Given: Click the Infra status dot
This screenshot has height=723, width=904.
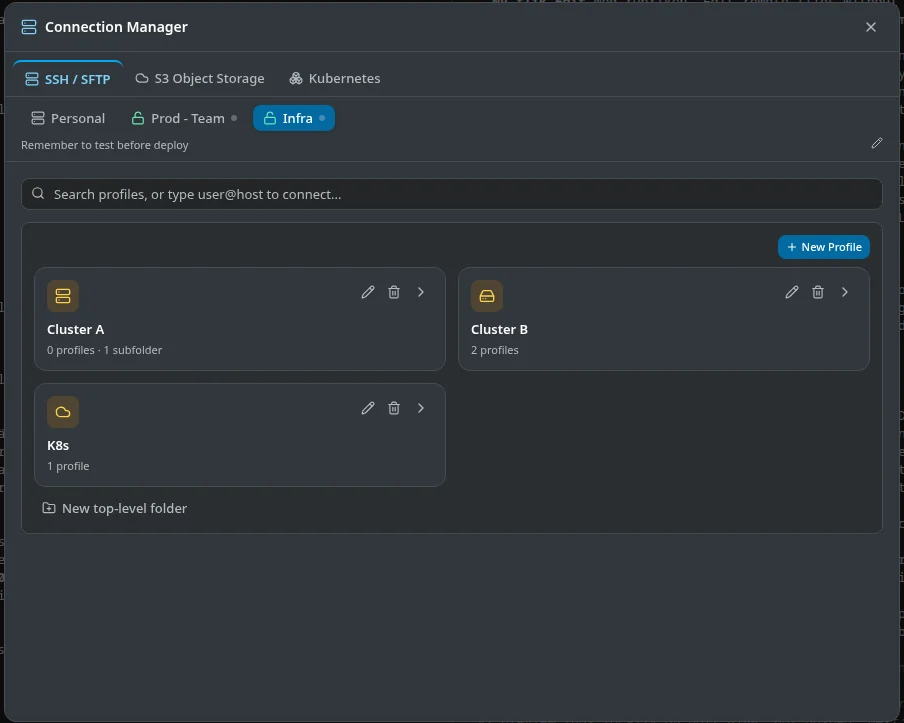Looking at the screenshot, I should (x=322, y=118).
